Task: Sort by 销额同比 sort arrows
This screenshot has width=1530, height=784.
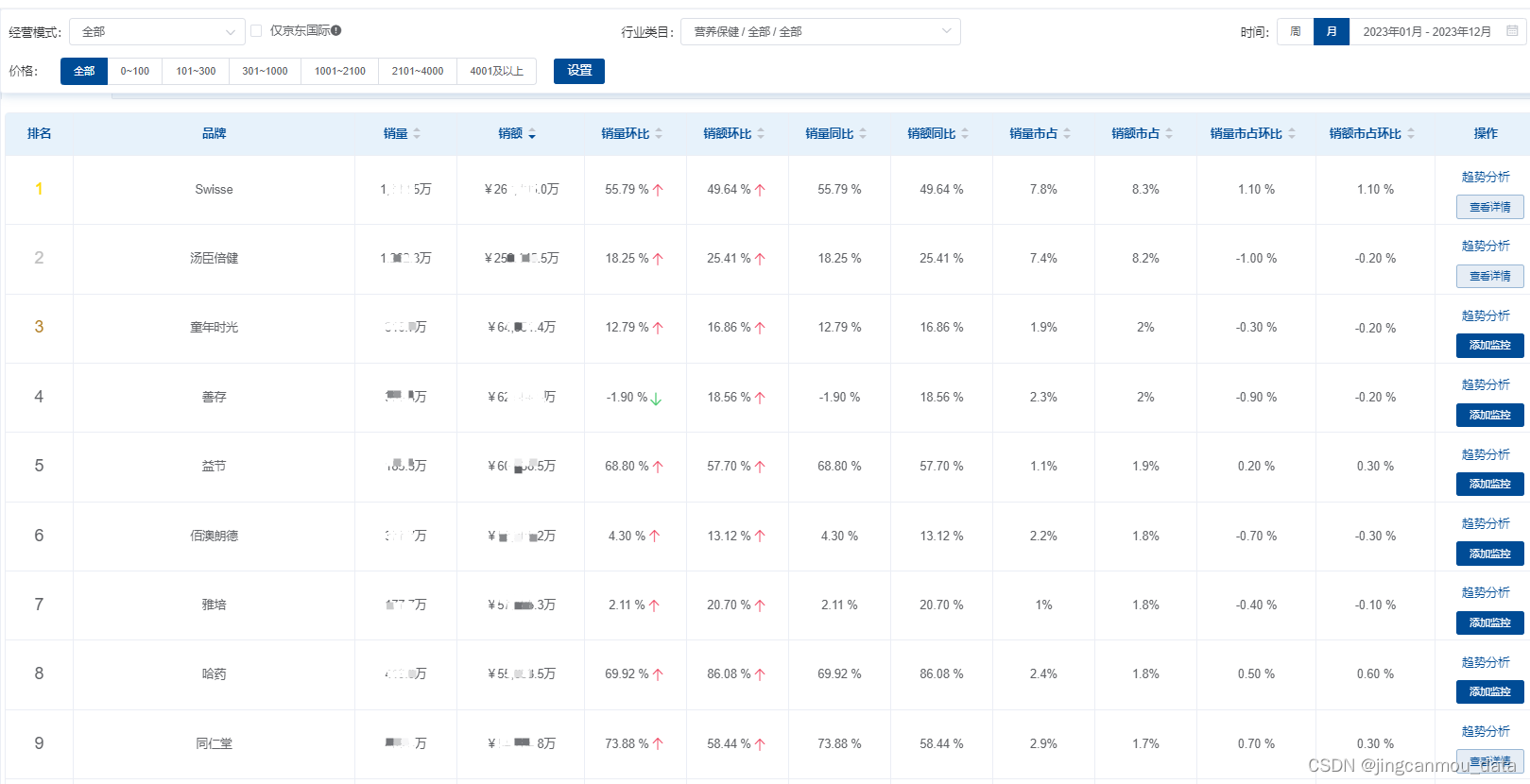Action: click(965, 134)
